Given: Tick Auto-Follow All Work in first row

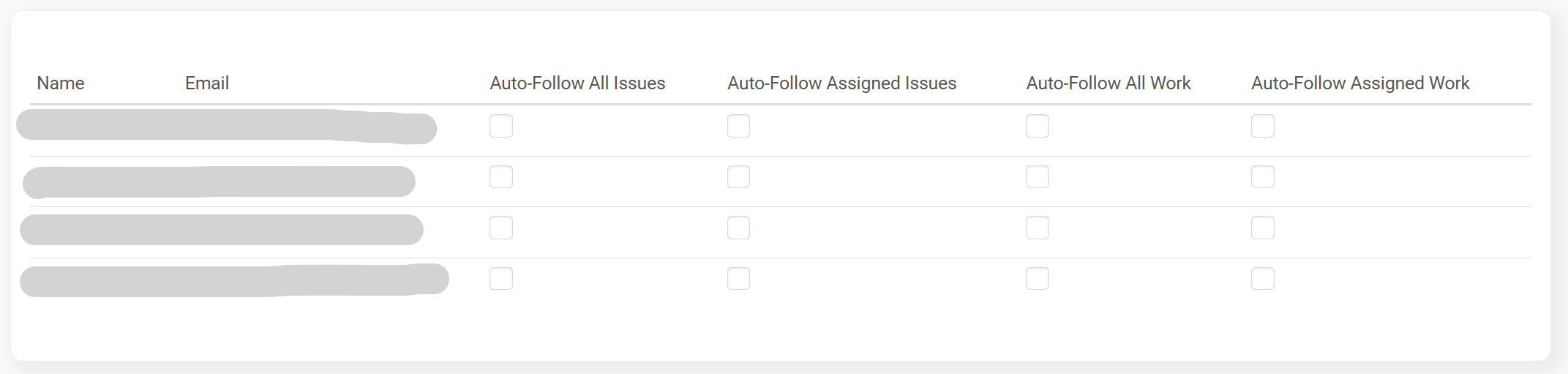Looking at the screenshot, I should (1037, 126).
